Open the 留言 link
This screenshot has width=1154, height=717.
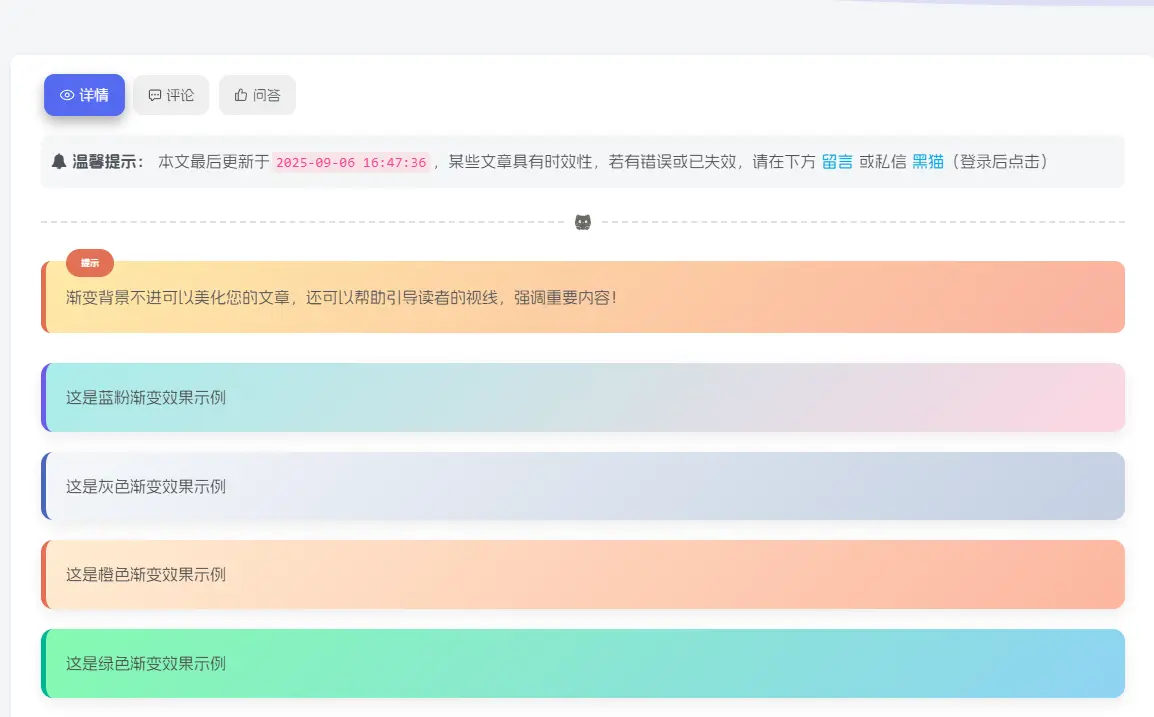[x=837, y=162]
